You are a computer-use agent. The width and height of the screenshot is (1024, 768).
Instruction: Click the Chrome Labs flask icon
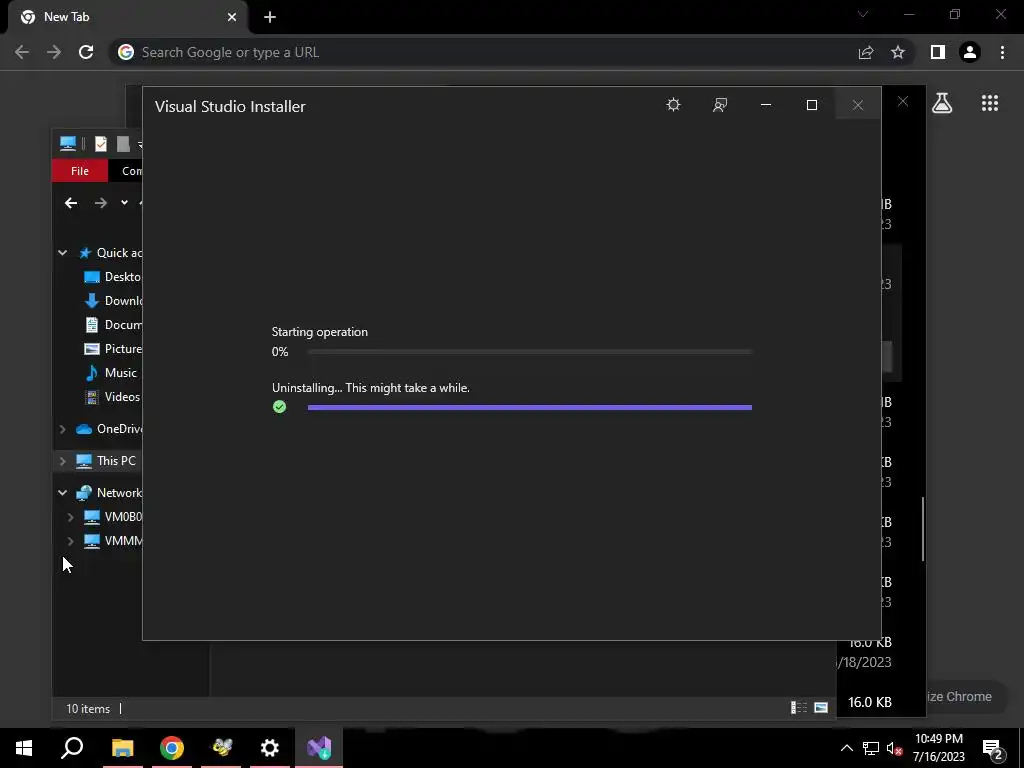tap(942, 103)
